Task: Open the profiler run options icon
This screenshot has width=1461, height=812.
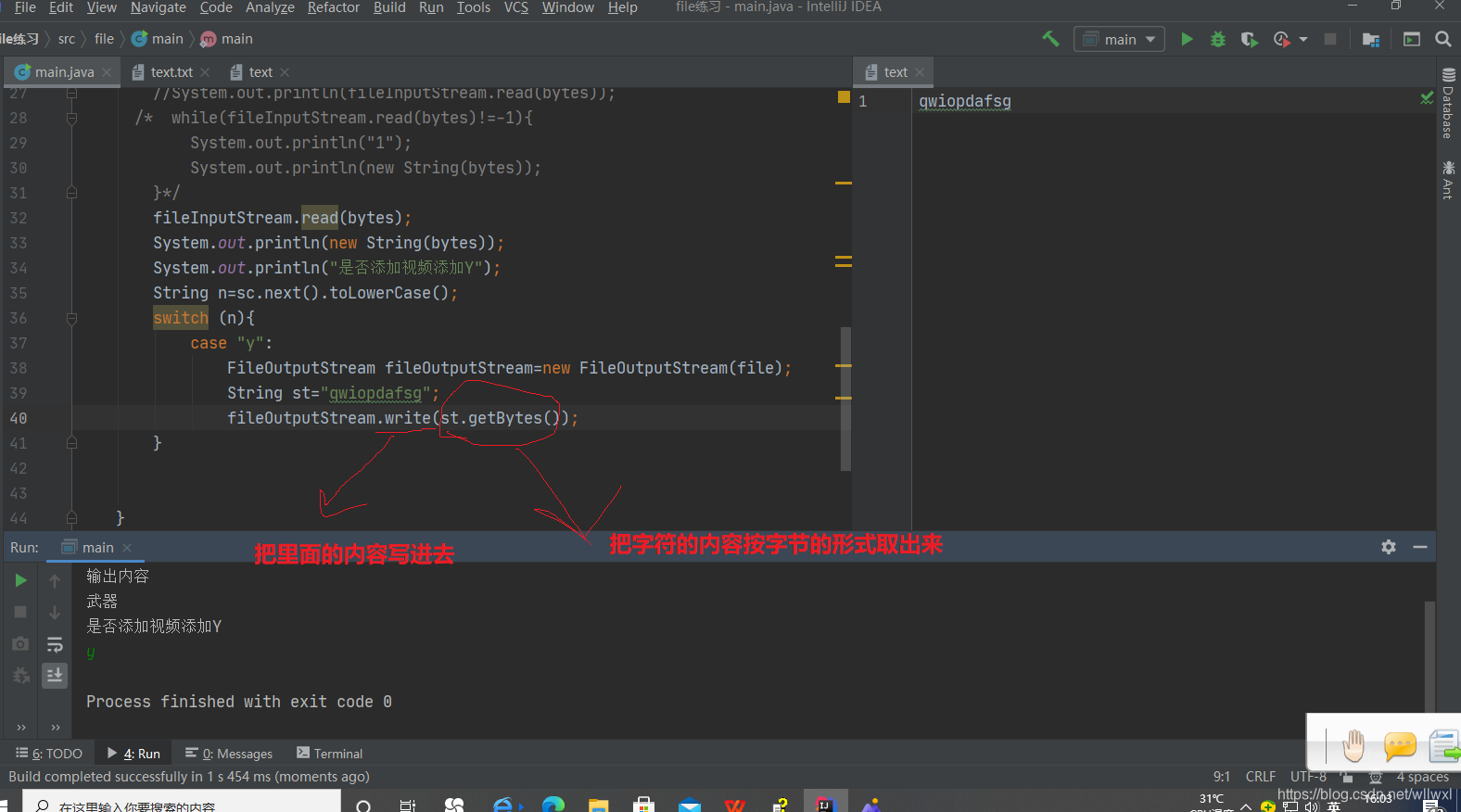Action: coord(1282,39)
